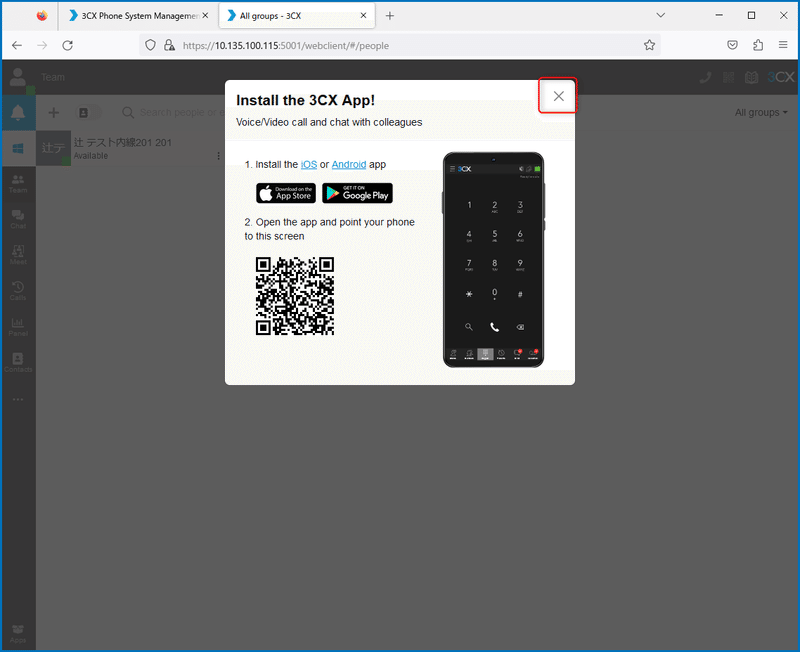Open the Android app link
Screen dimensions: 800x652
(x=349, y=164)
